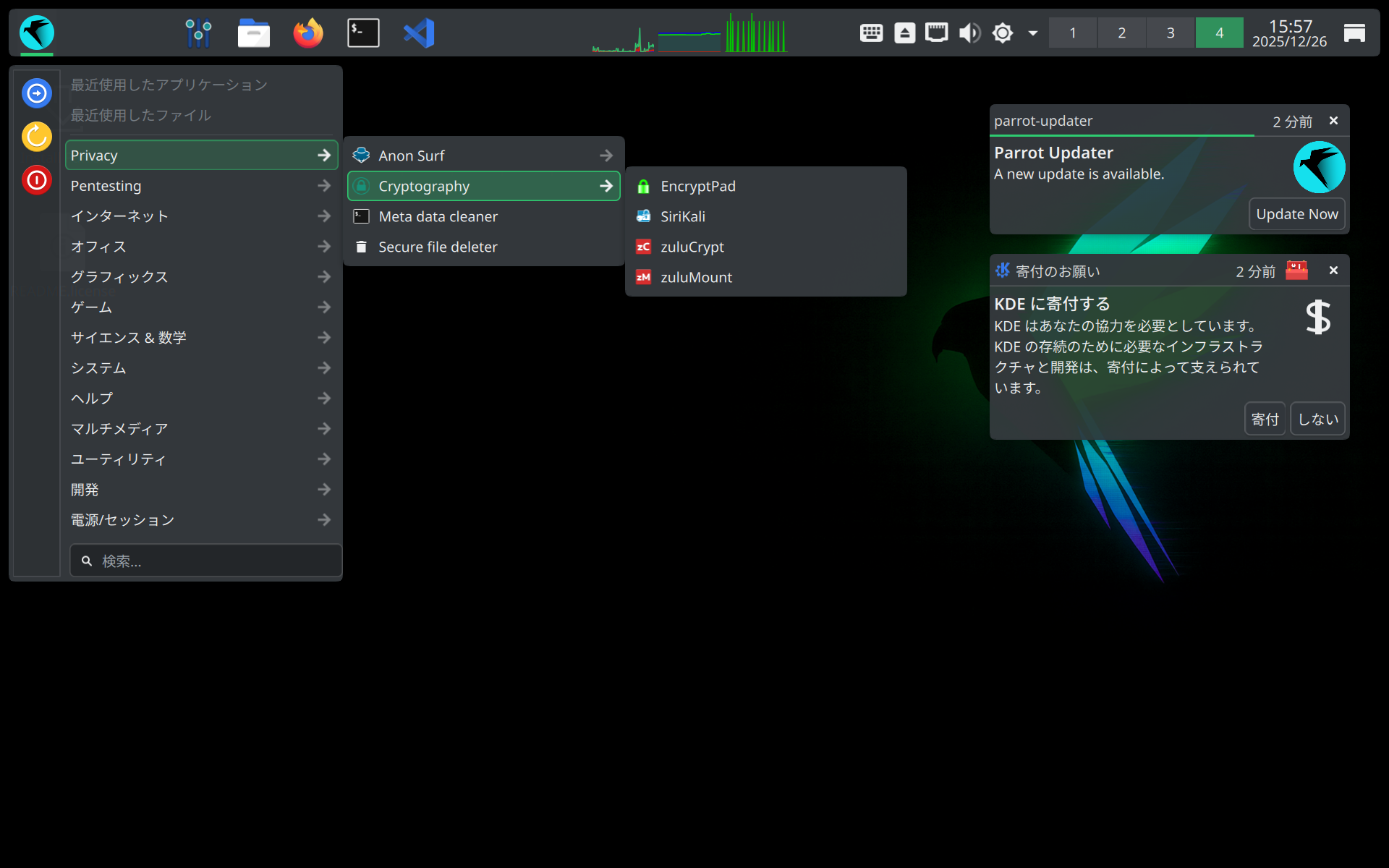Image resolution: width=1389 pixels, height=868 pixels.
Task: Open the volume speaker tray icon
Action: (x=969, y=33)
